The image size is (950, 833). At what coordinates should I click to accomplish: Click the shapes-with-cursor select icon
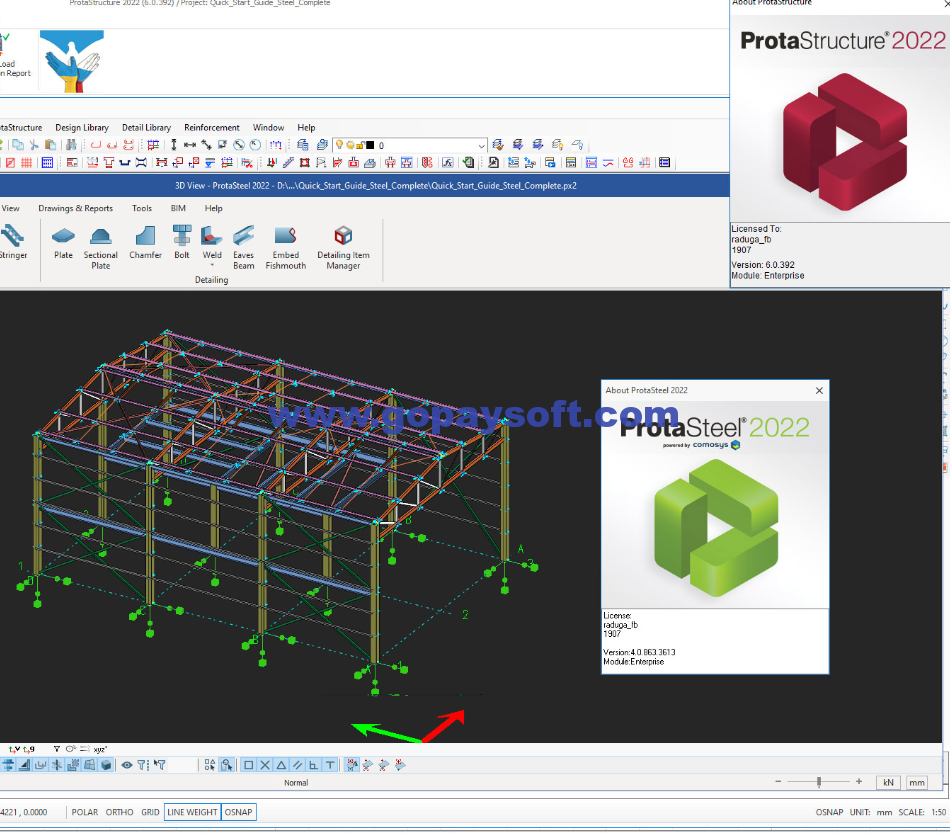click(210, 765)
